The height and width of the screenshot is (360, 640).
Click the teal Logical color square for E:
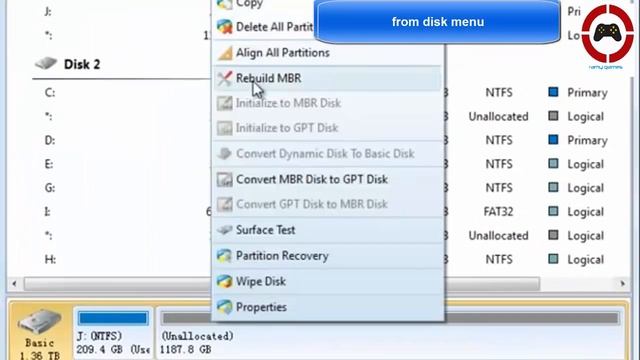click(x=553, y=164)
